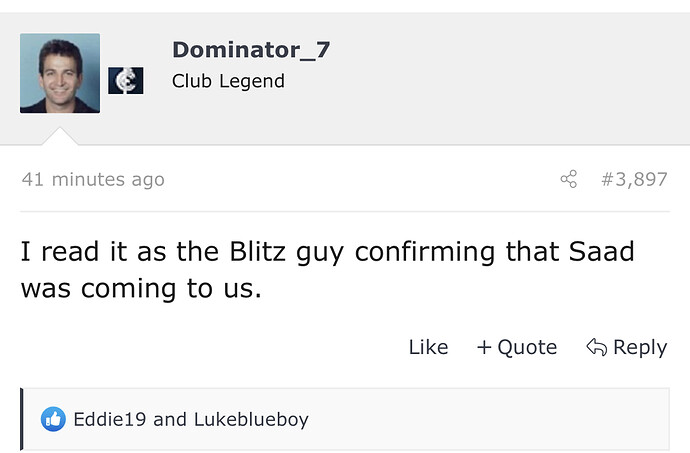Viewport: 690px width, 453px height.
Task: Click the blue thumbs-up reaction icon
Action: 53,419
